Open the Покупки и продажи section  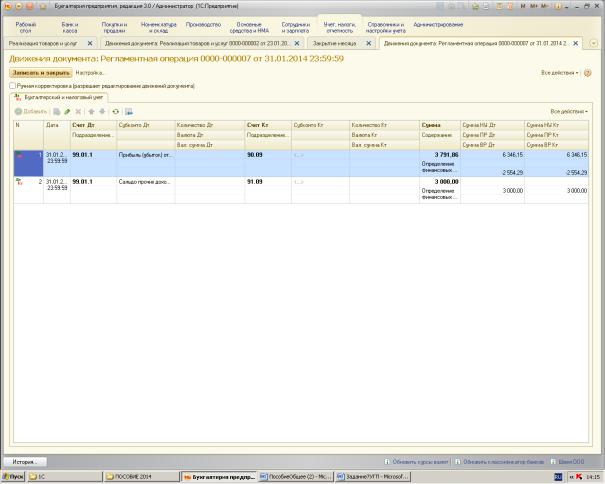(114, 27)
